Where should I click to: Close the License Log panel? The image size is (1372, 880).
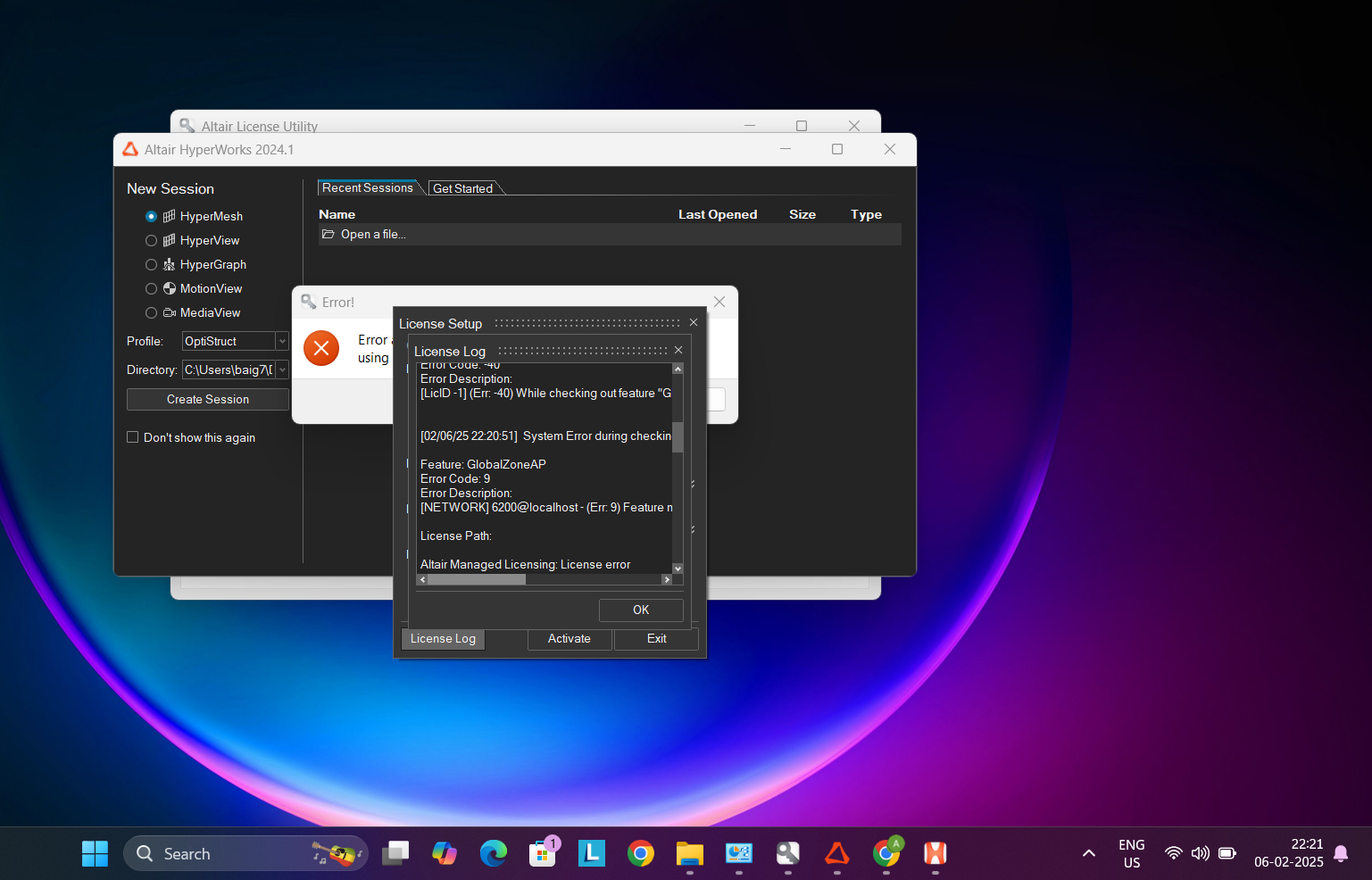678,350
